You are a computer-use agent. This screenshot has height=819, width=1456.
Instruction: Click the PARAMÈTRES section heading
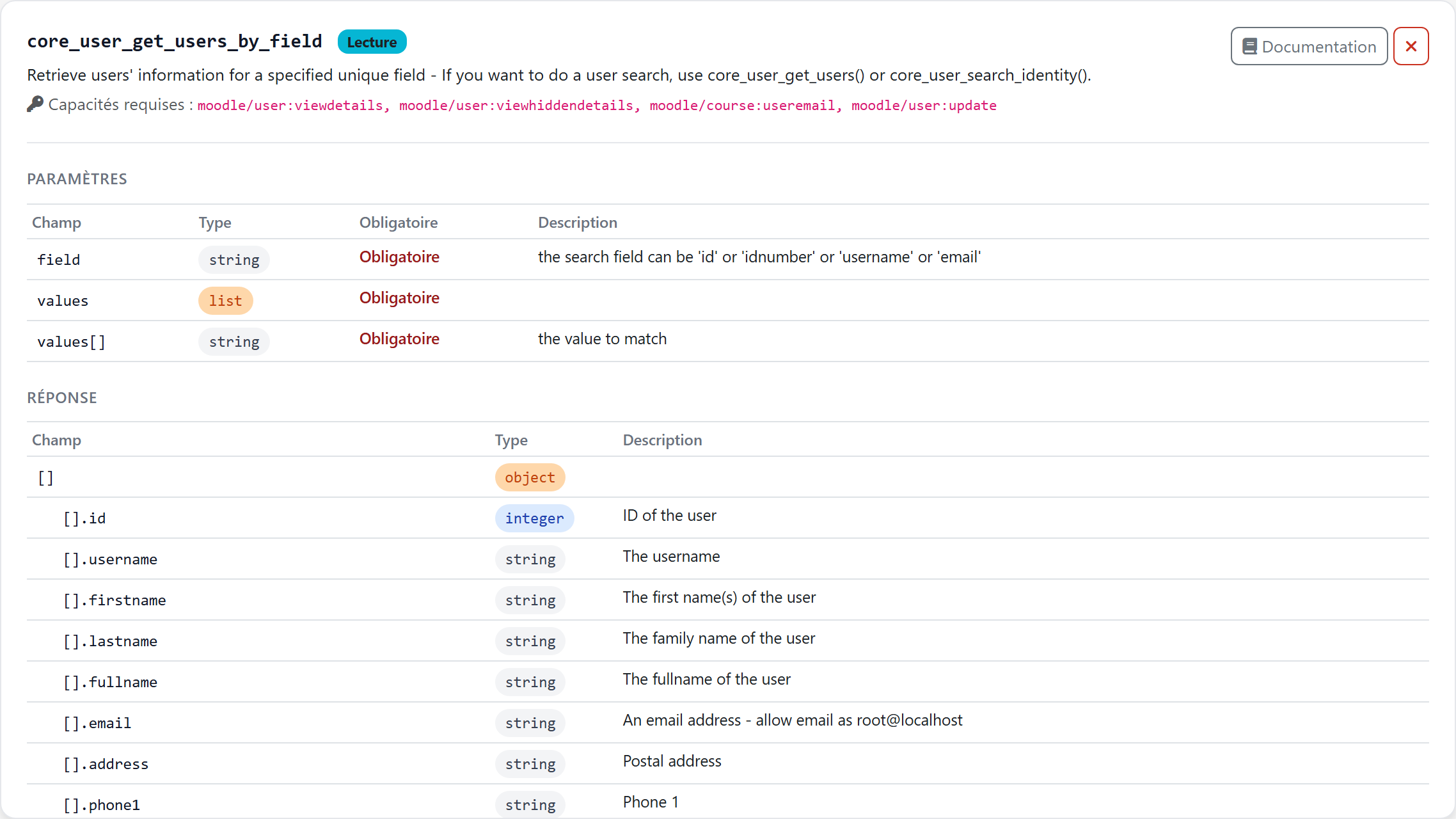[x=77, y=179]
